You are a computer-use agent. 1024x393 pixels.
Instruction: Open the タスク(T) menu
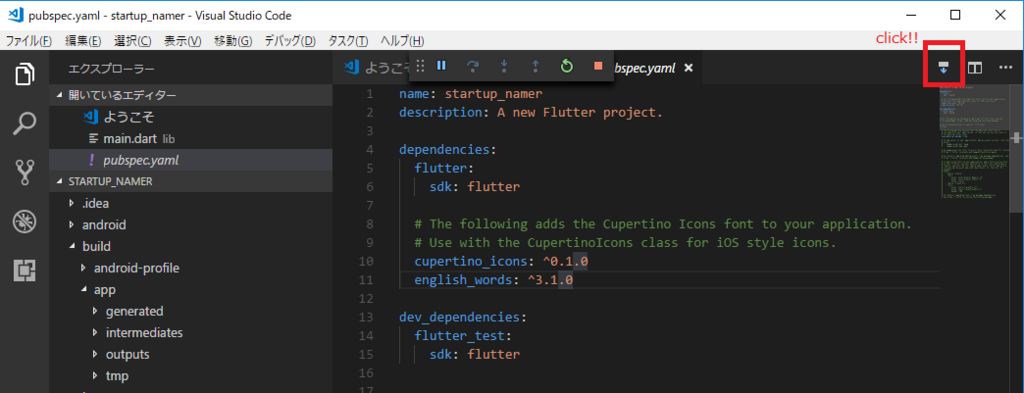(x=348, y=40)
